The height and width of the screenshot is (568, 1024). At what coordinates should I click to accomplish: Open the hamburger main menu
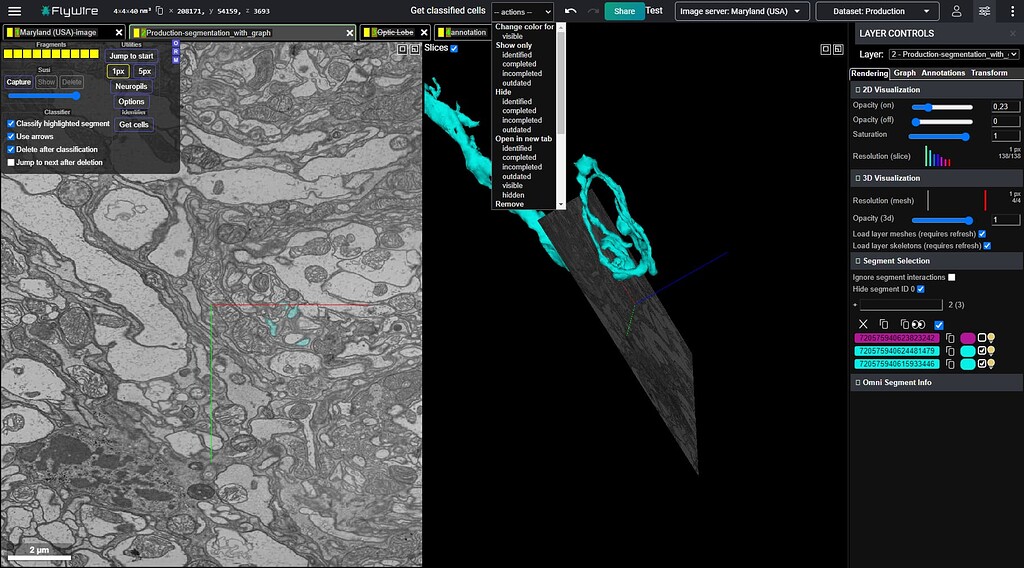14,11
